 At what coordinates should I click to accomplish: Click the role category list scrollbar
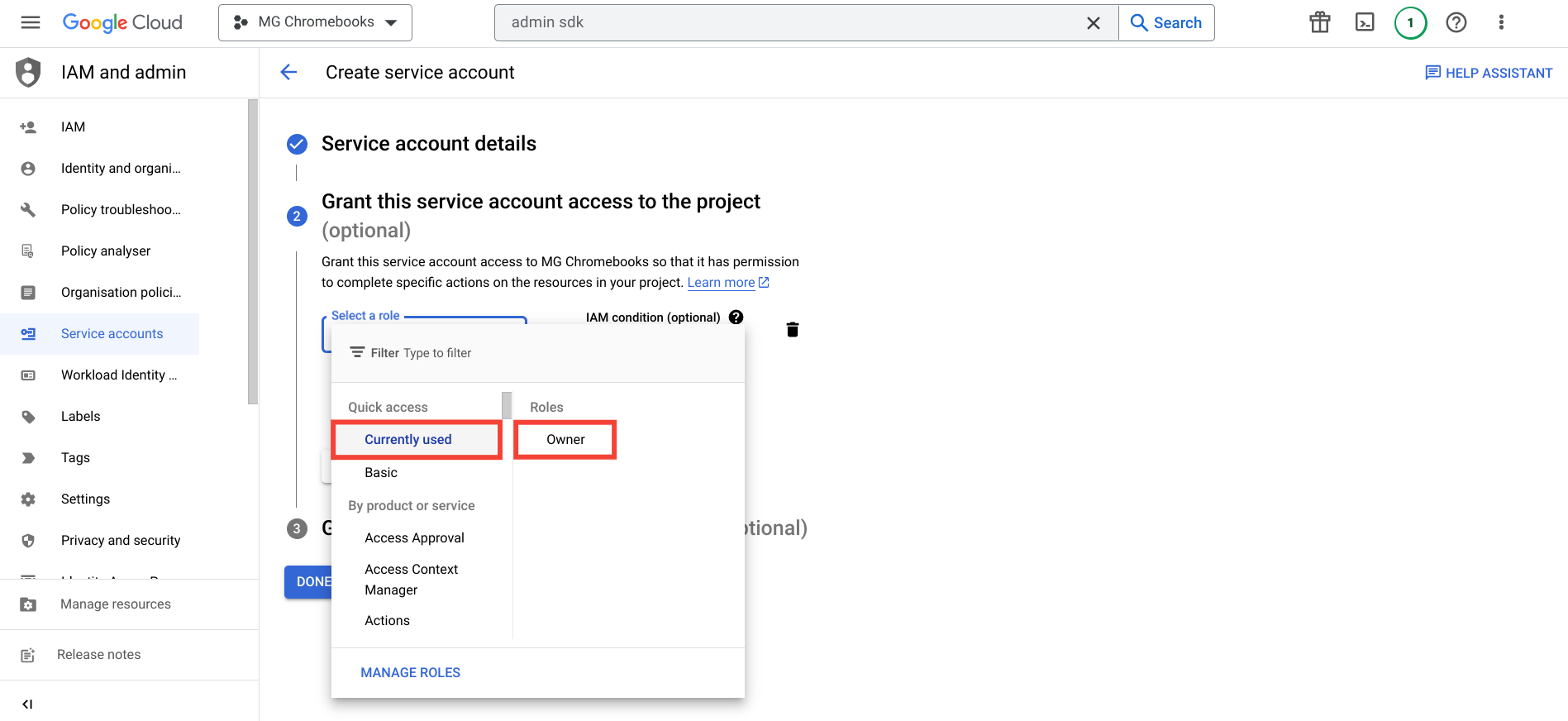coord(507,406)
